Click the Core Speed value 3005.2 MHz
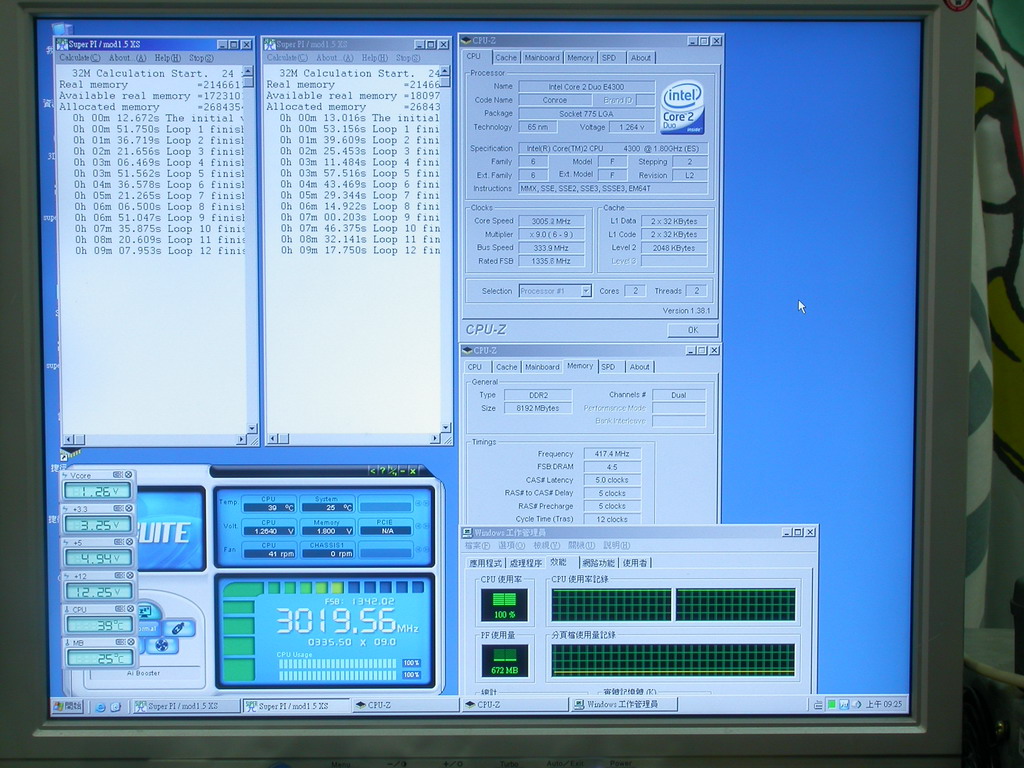This screenshot has width=1024, height=768. 551,221
